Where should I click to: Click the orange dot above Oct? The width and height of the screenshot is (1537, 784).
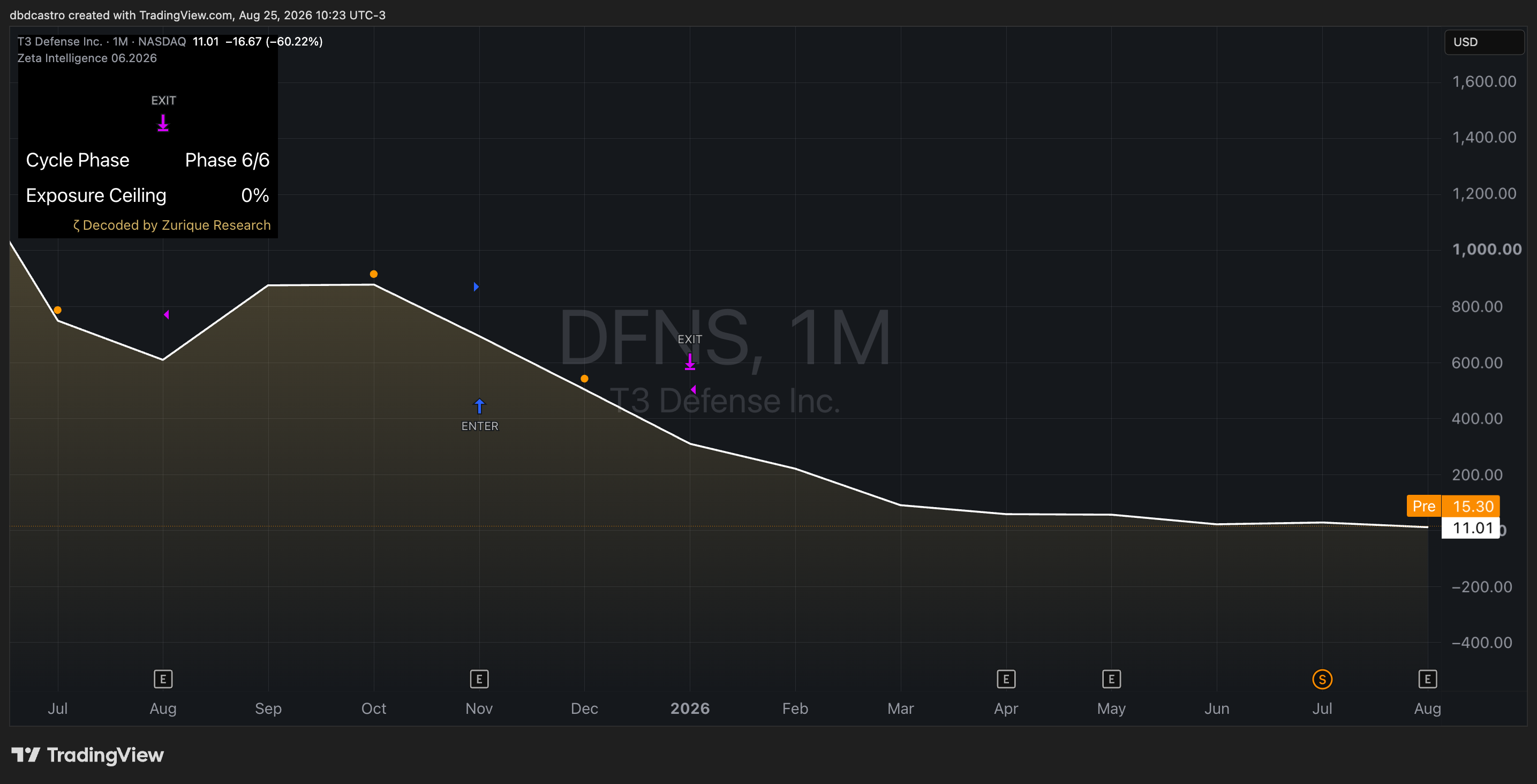[373, 274]
